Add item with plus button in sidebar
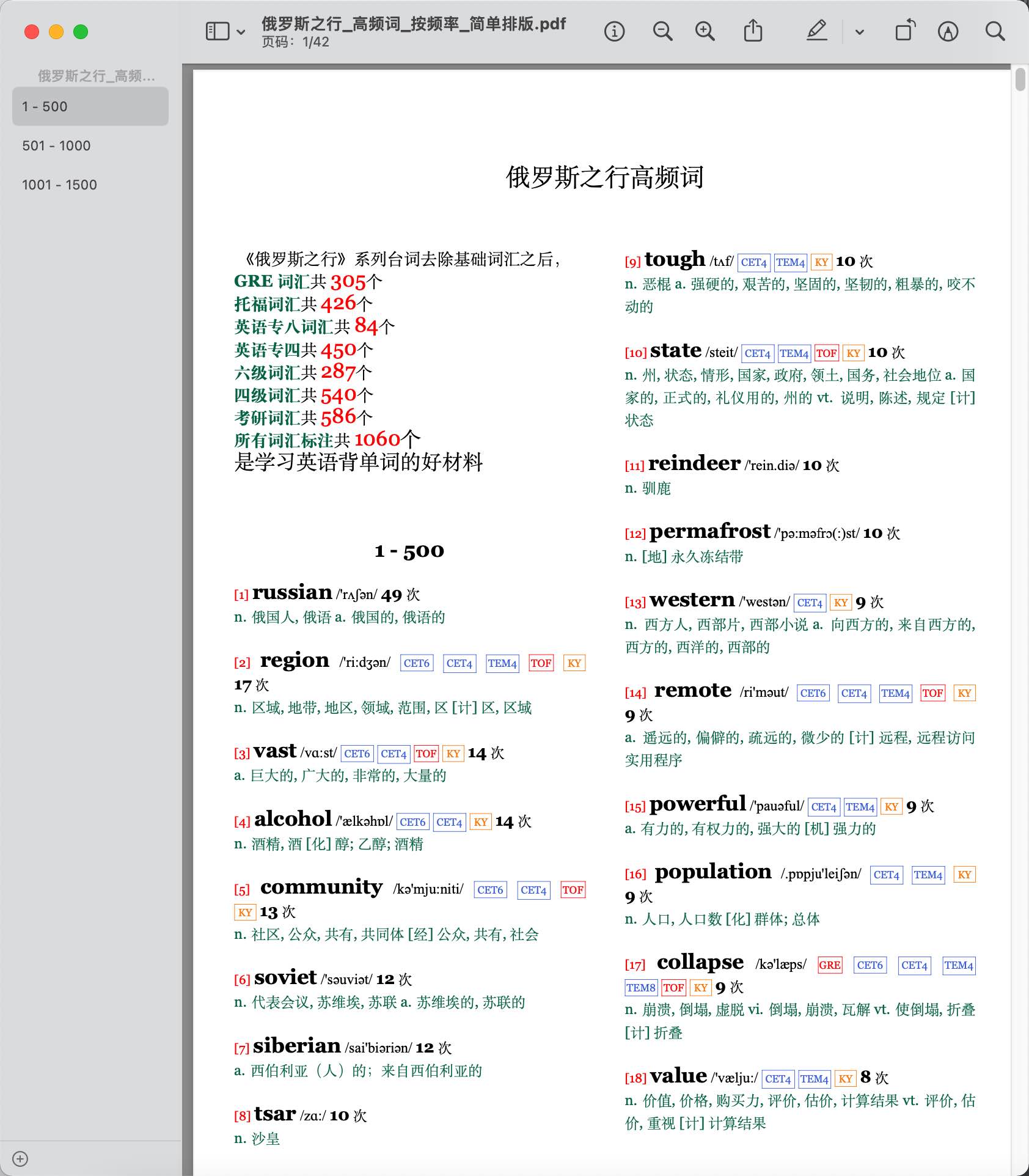The width and height of the screenshot is (1029, 1176). click(x=20, y=1159)
